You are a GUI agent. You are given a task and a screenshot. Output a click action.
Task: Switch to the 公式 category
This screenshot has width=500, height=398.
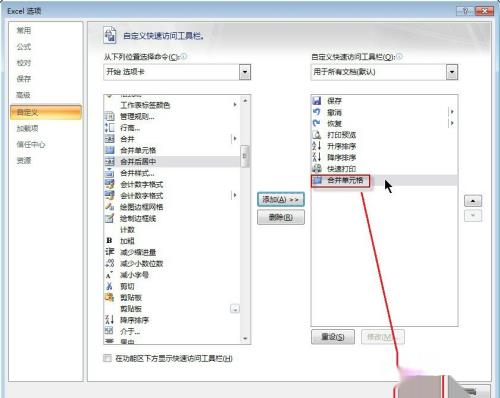(24, 47)
